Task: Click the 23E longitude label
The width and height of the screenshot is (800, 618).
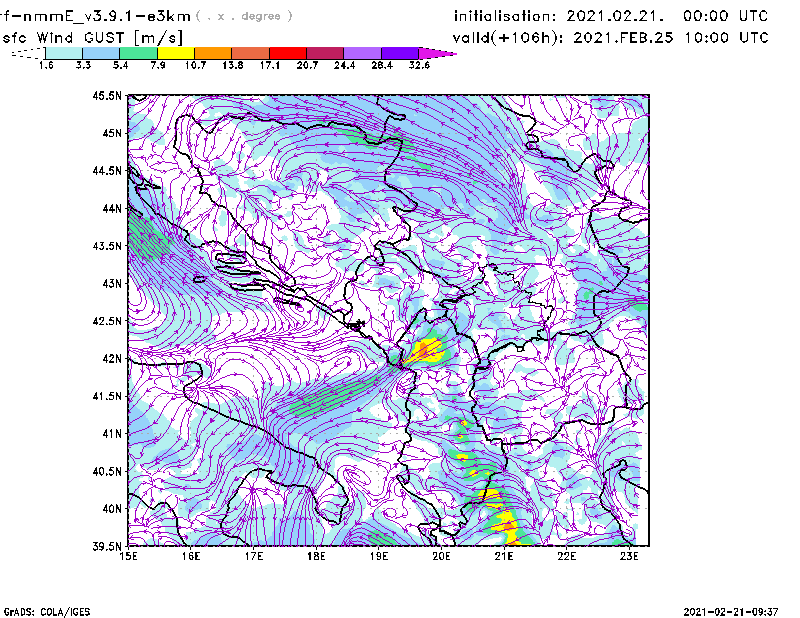Action: [629, 556]
